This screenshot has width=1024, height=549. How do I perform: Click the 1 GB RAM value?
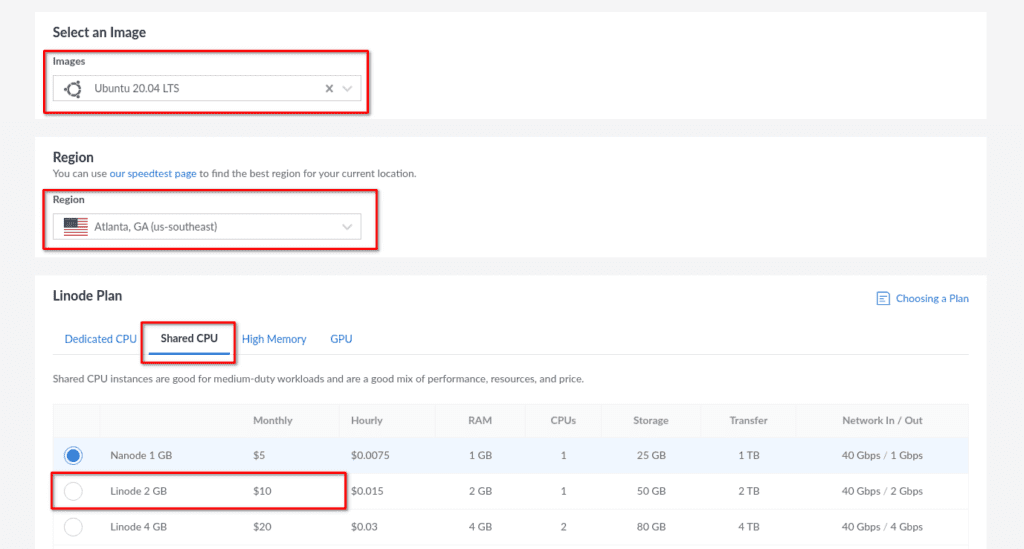coord(480,456)
